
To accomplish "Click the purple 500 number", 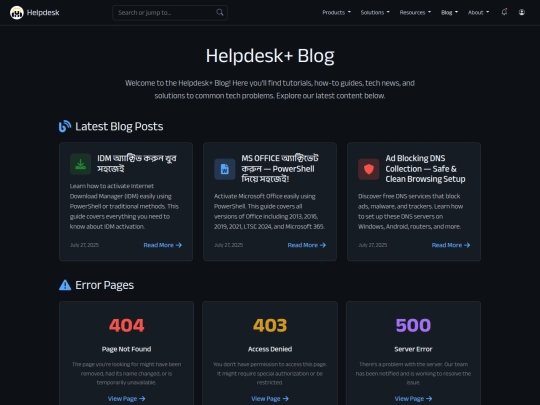I will point(413,325).
